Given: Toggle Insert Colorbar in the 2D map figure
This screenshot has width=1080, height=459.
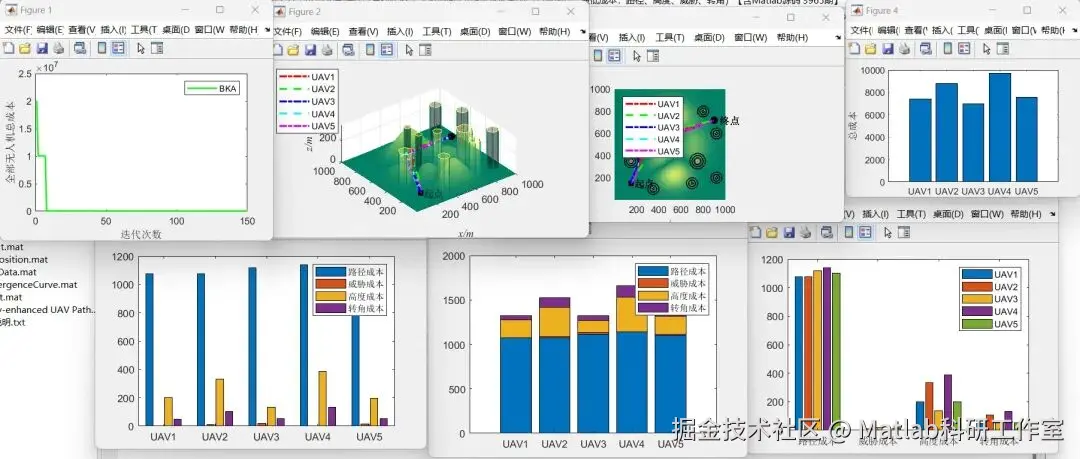Looking at the screenshot, I should (x=597, y=56).
